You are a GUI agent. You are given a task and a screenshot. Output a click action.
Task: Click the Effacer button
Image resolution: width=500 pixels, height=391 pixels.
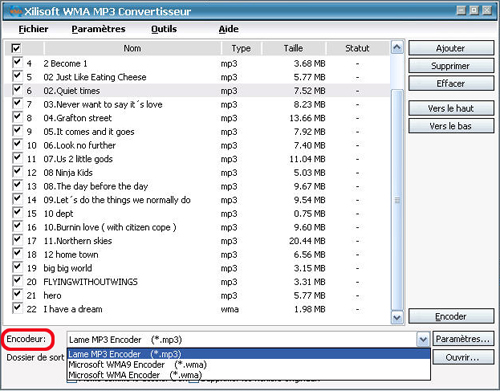point(451,83)
